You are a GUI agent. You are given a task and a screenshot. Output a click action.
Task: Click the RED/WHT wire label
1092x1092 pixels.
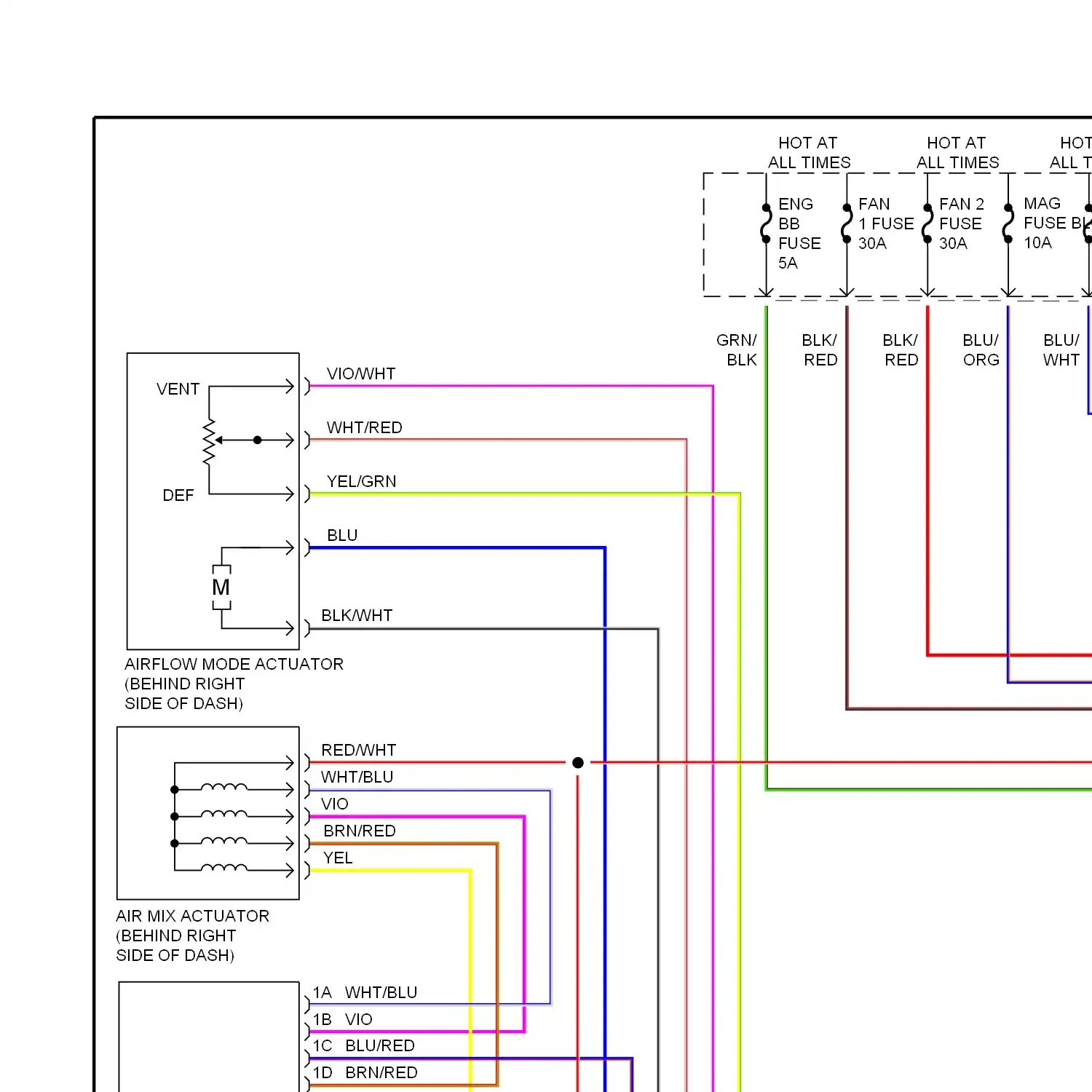(x=358, y=750)
